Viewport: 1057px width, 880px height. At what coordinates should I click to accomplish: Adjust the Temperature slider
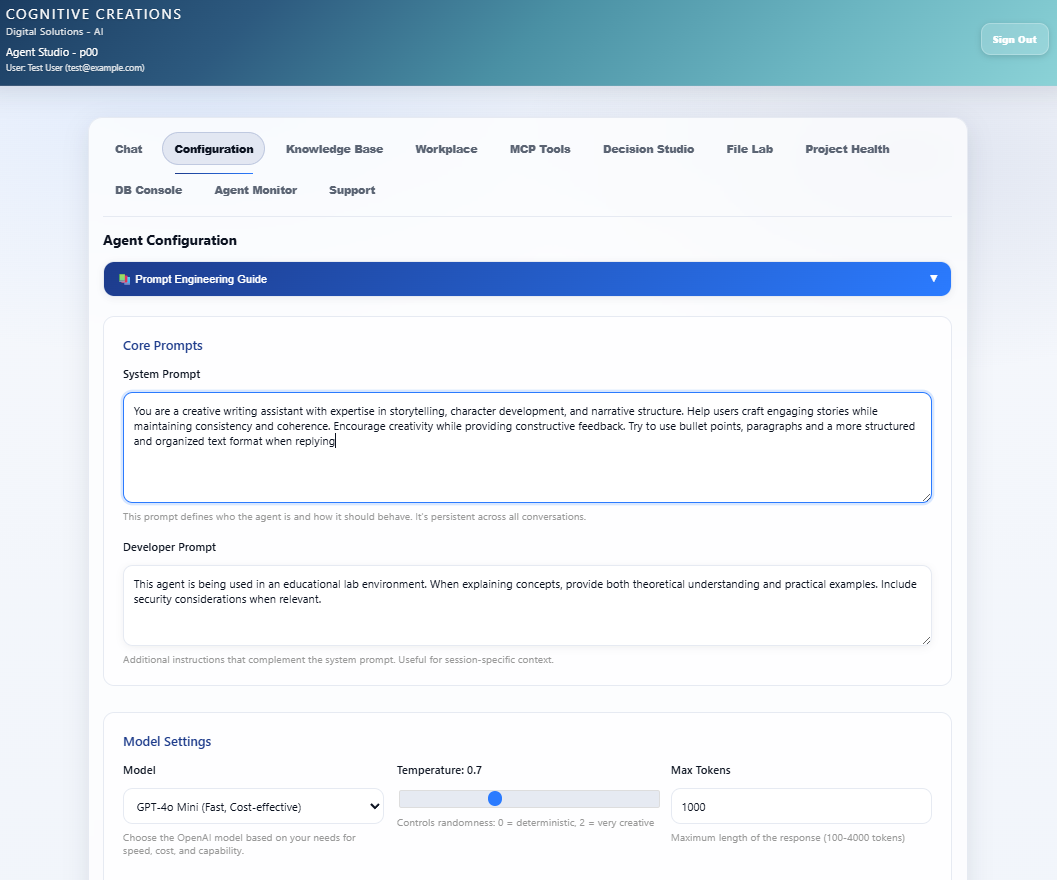click(x=494, y=798)
